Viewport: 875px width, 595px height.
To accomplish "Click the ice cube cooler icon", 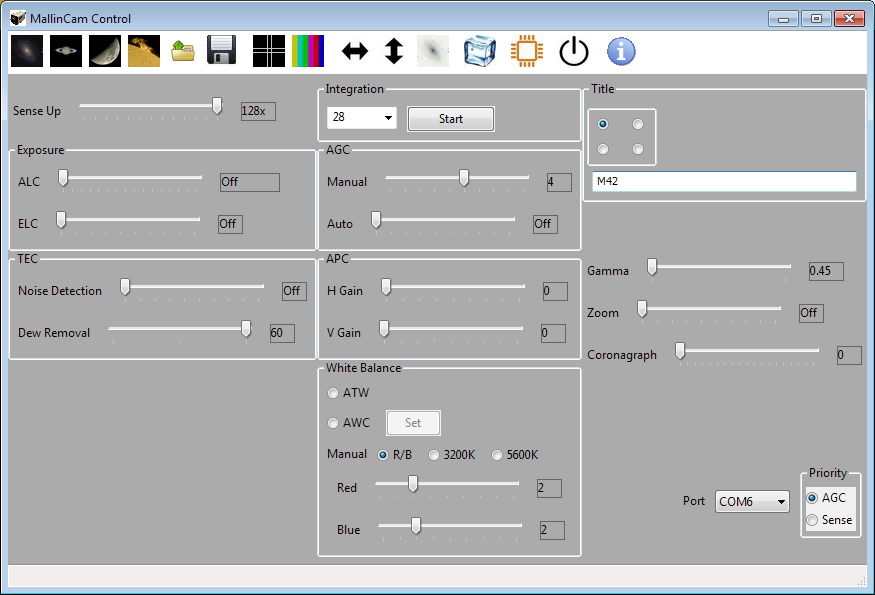I will [x=480, y=51].
